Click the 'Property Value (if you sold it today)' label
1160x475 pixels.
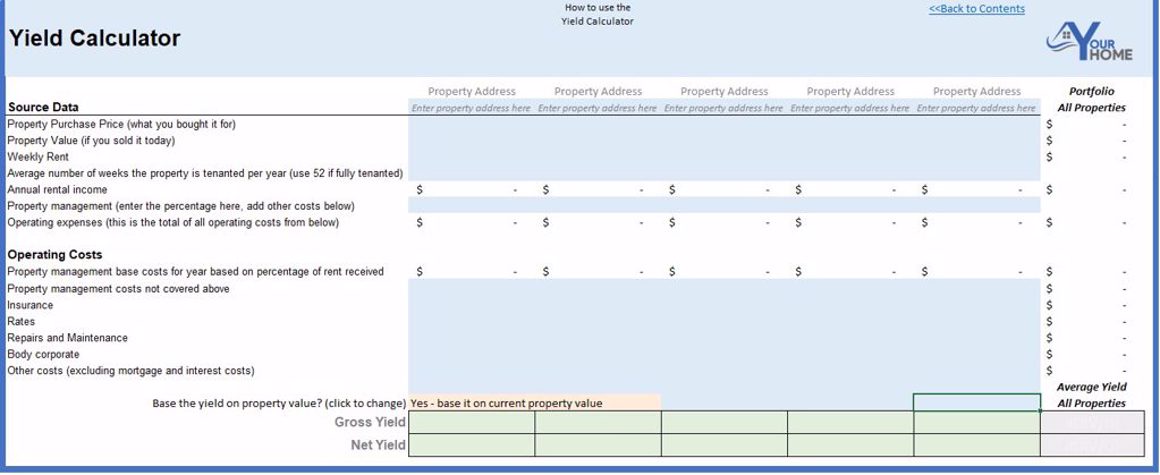tap(91, 141)
